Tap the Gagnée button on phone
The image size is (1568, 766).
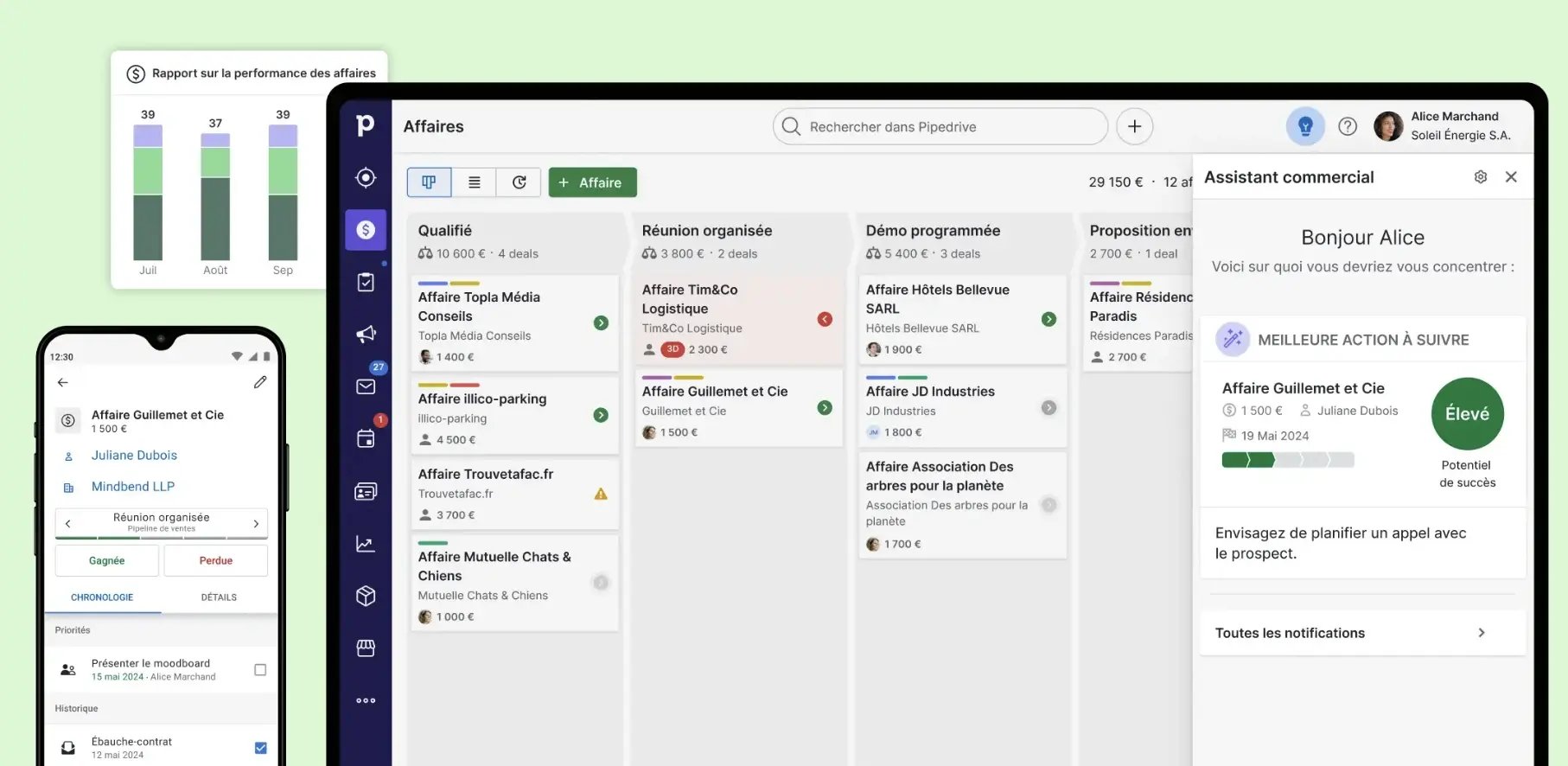point(107,560)
